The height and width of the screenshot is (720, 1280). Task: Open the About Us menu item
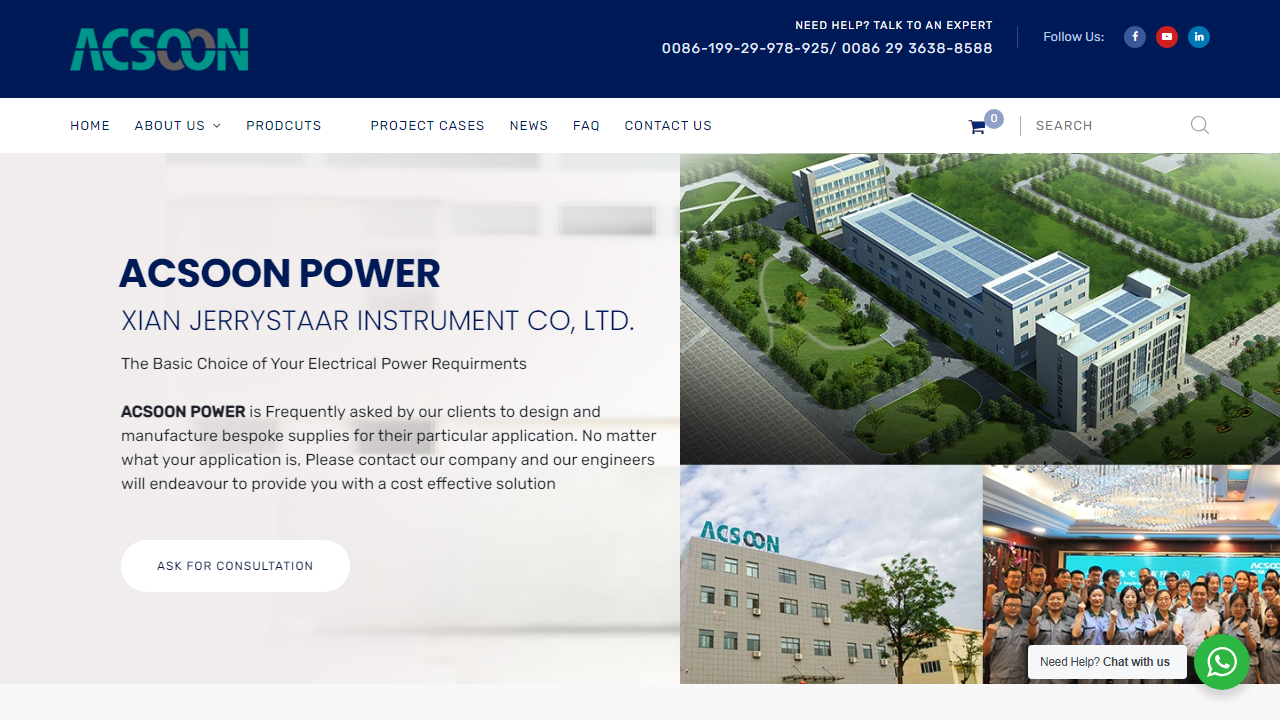[170, 126]
